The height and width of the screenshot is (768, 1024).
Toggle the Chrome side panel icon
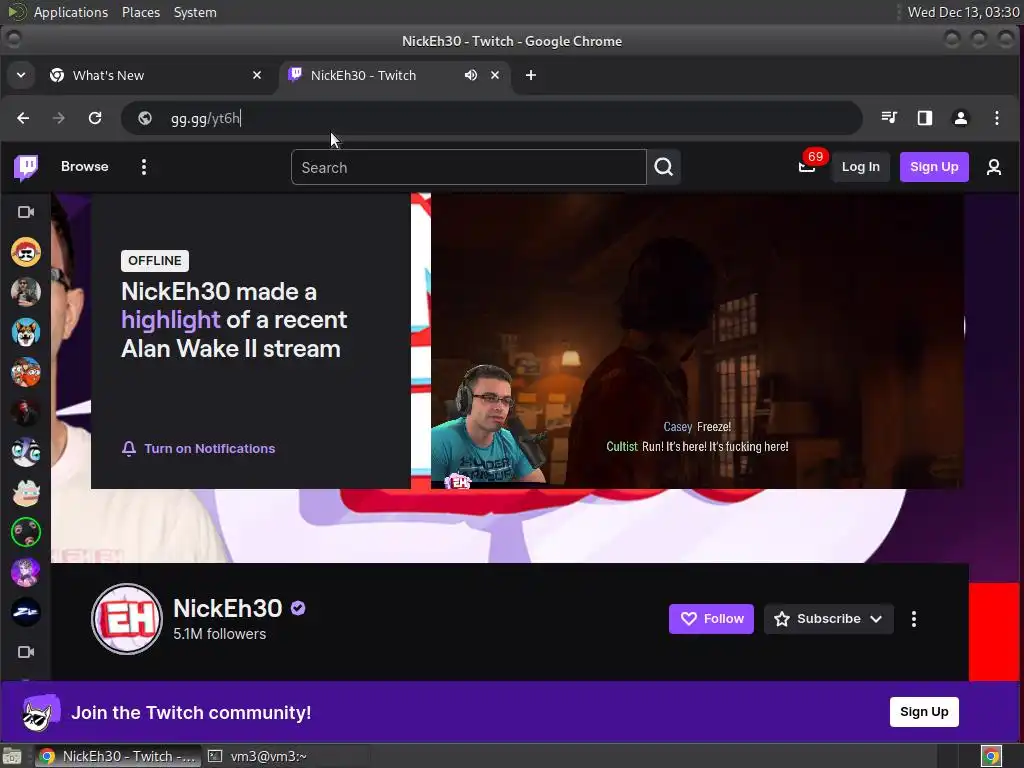(x=925, y=118)
